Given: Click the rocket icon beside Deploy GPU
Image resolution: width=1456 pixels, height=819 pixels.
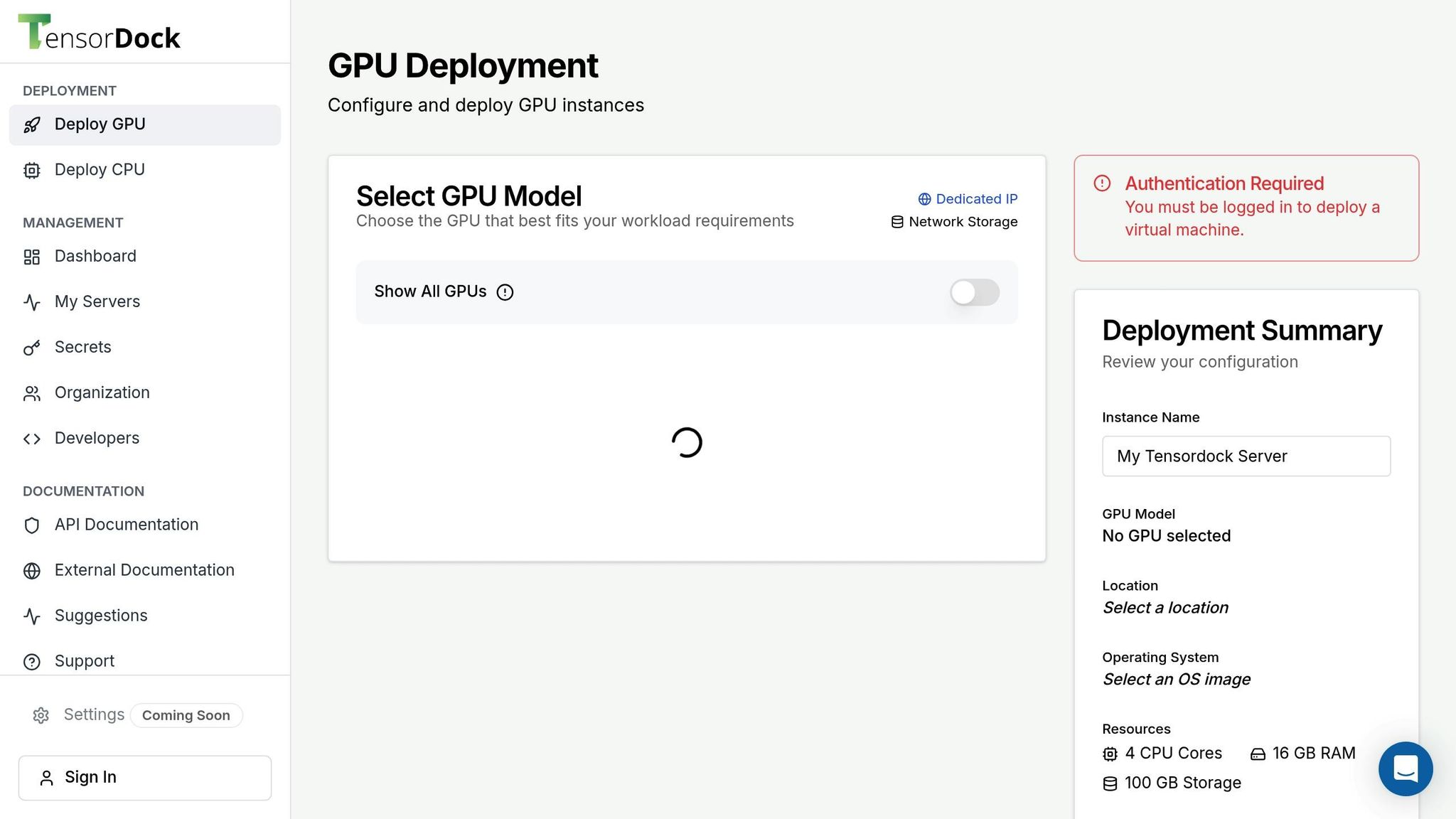Looking at the screenshot, I should point(32,125).
